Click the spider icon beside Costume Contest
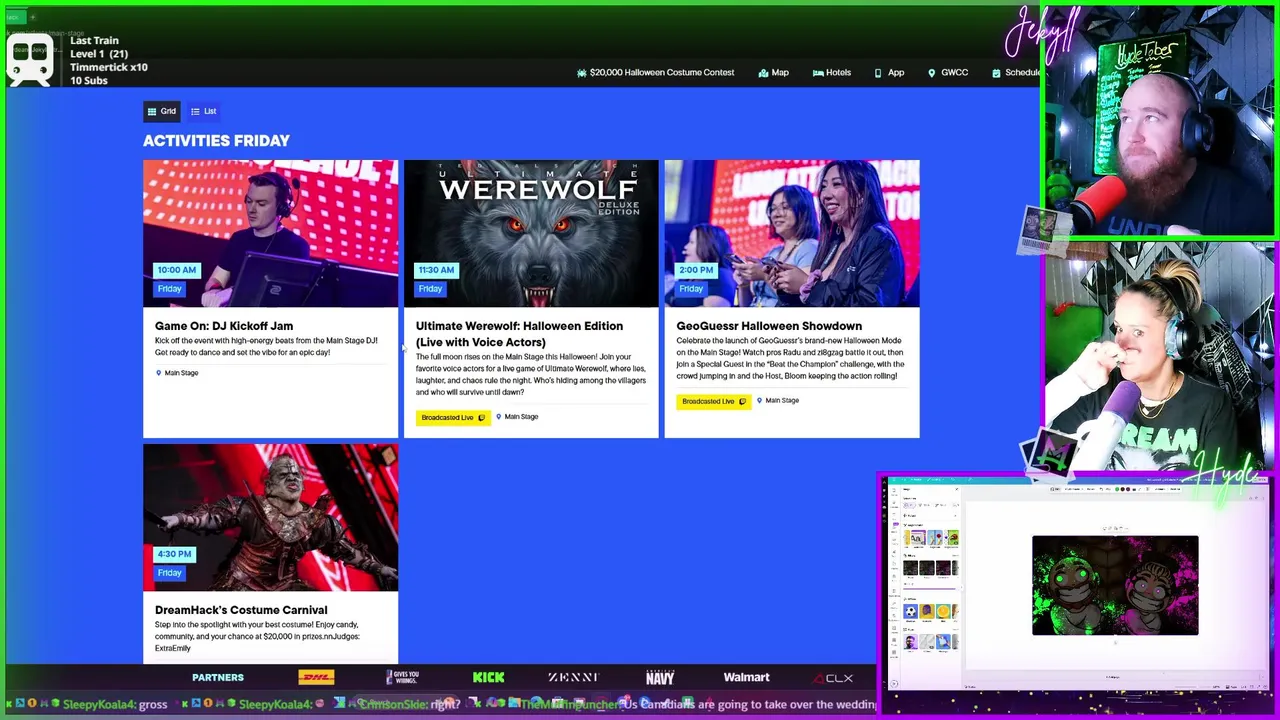Viewport: 1280px width, 720px height. pyautogui.click(x=582, y=73)
